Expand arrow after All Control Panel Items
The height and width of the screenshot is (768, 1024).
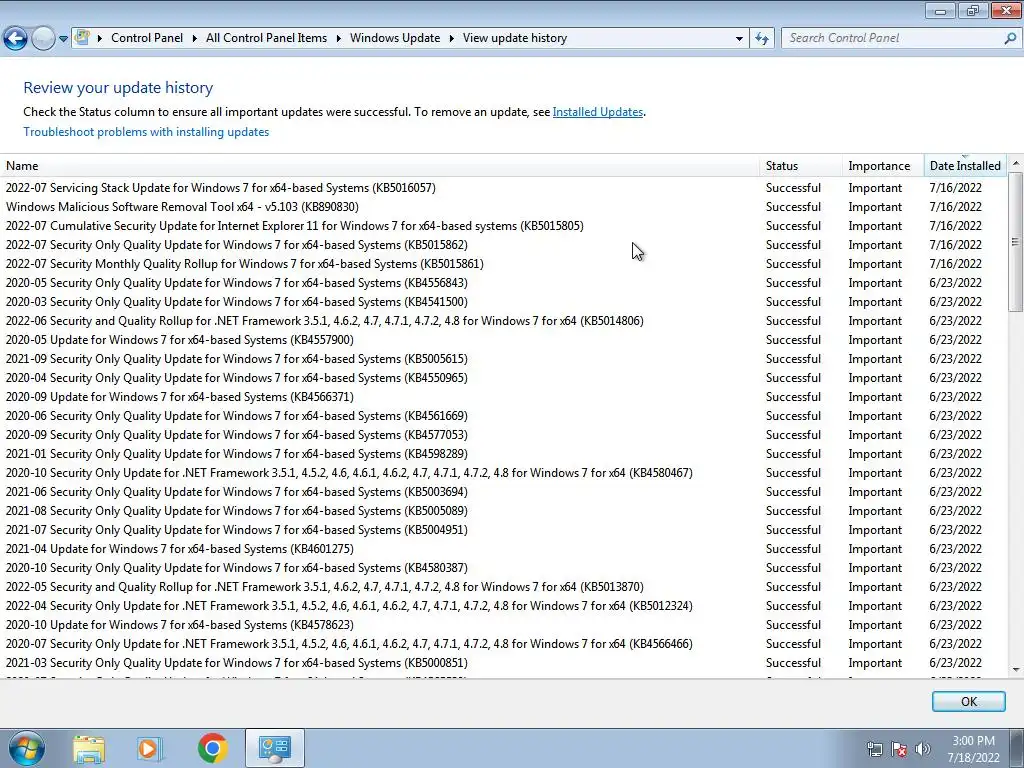point(338,39)
